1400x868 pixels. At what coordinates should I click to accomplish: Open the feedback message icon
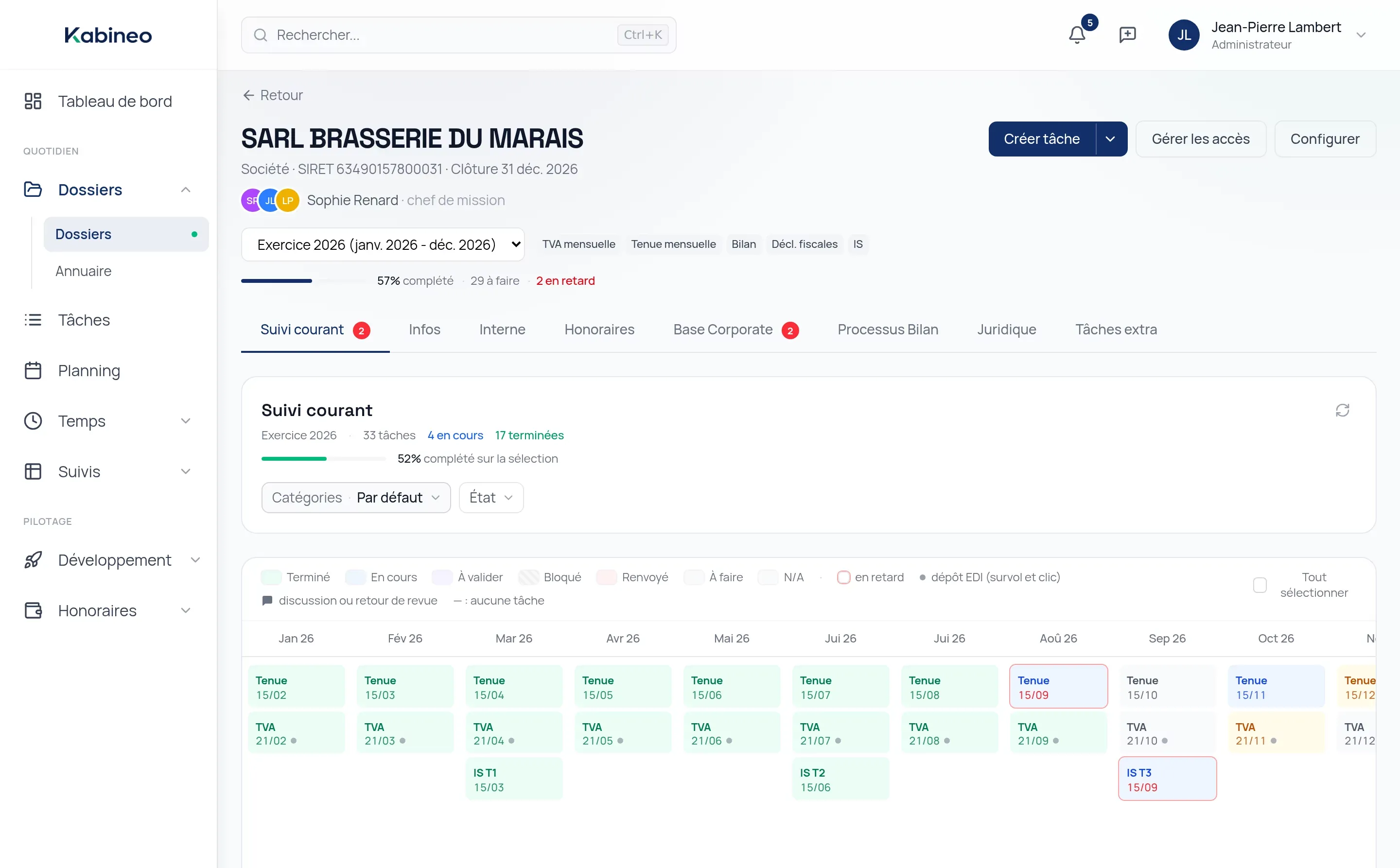point(1127,35)
